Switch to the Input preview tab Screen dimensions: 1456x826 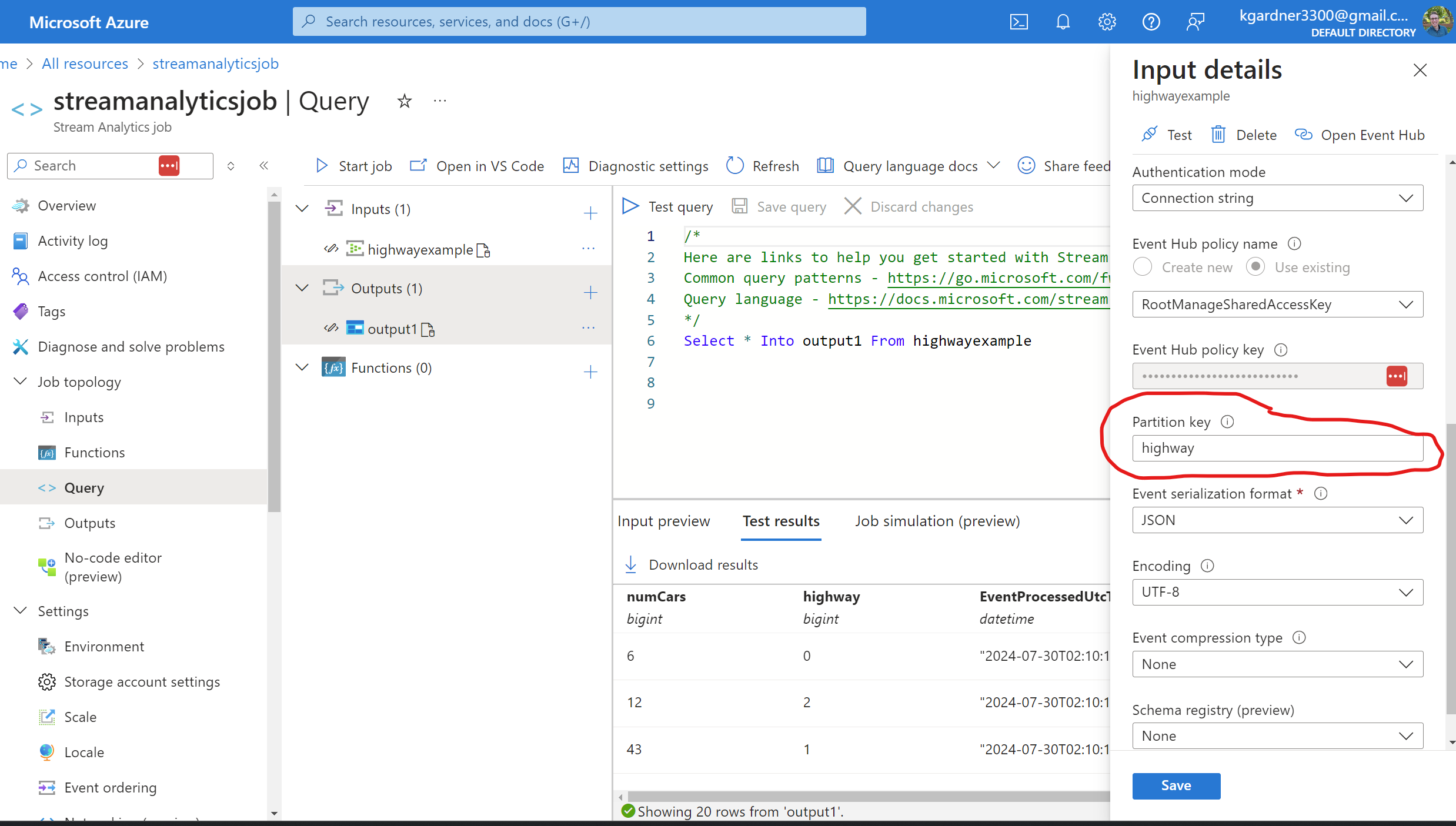point(664,521)
